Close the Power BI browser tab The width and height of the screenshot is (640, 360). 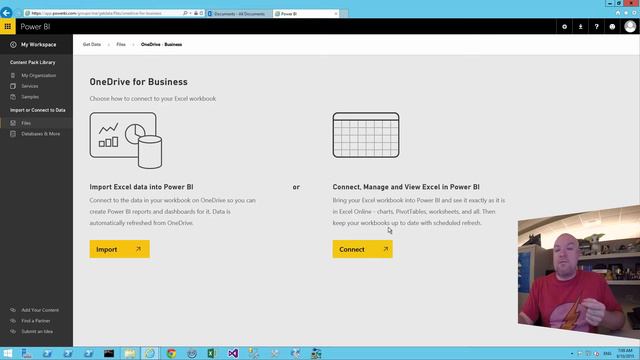coord(336,13)
